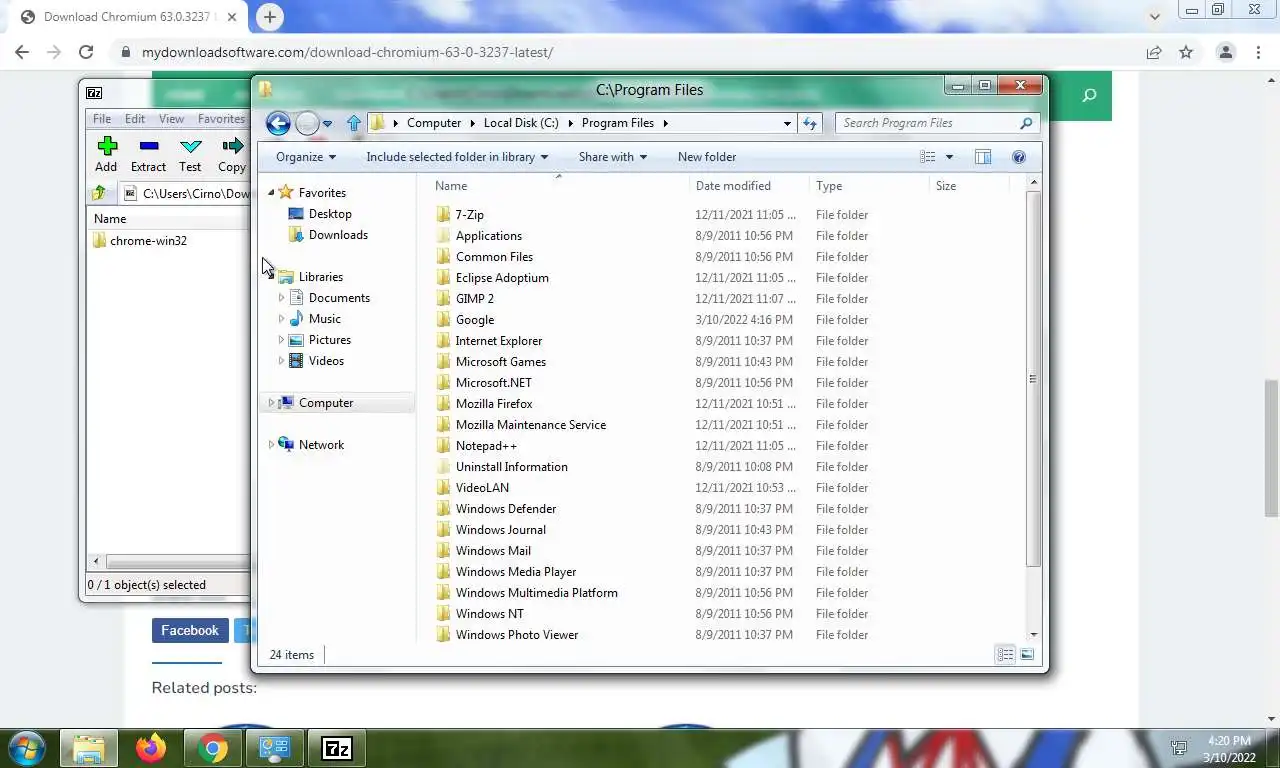Viewport: 1280px width, 768px height.
Task: Open Firefox from the taskbar
Action: click(151, 748)
